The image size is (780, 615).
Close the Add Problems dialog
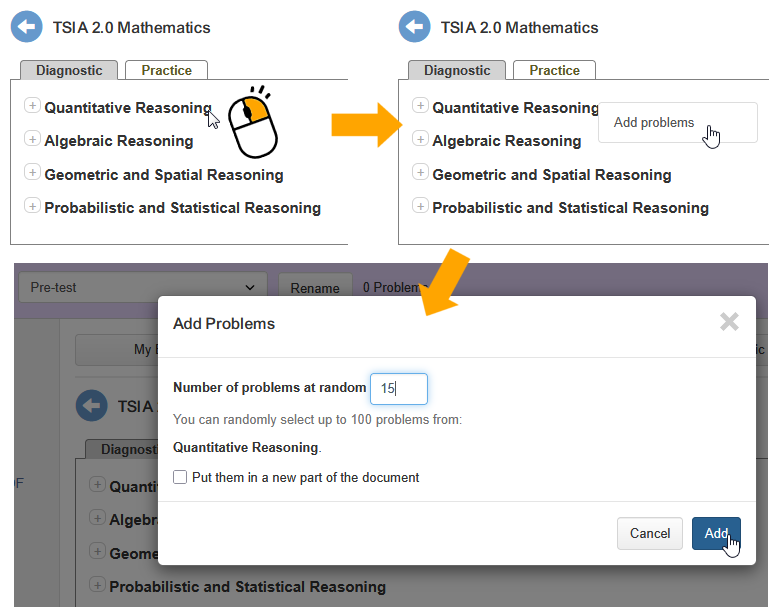729,322
